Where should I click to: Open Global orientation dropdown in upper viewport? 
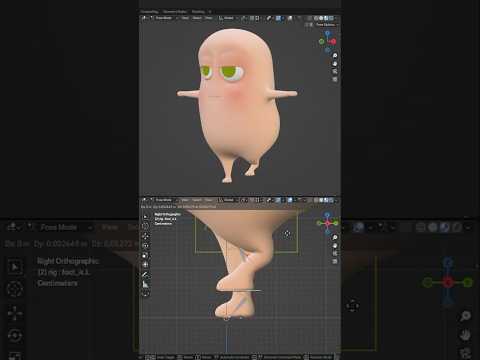(227, 18)
